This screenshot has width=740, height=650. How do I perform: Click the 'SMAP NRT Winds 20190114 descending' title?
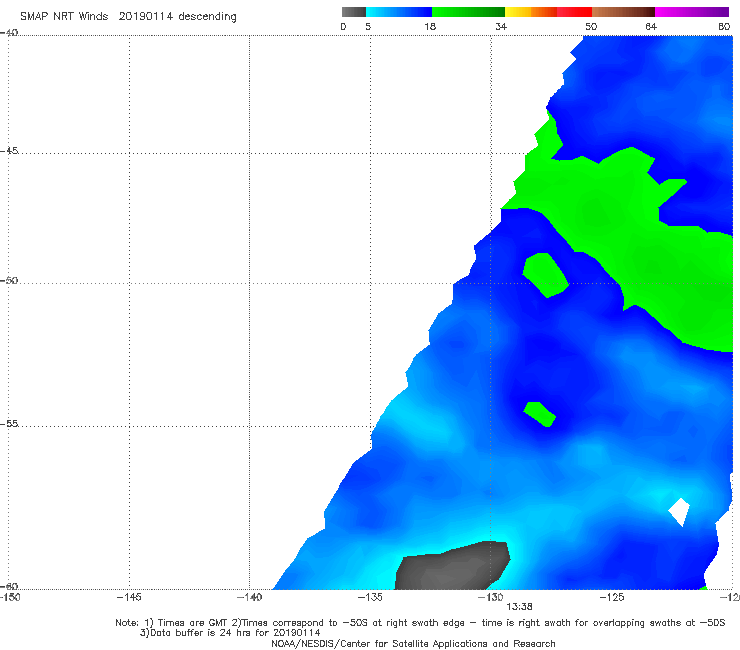coord(128,16)
